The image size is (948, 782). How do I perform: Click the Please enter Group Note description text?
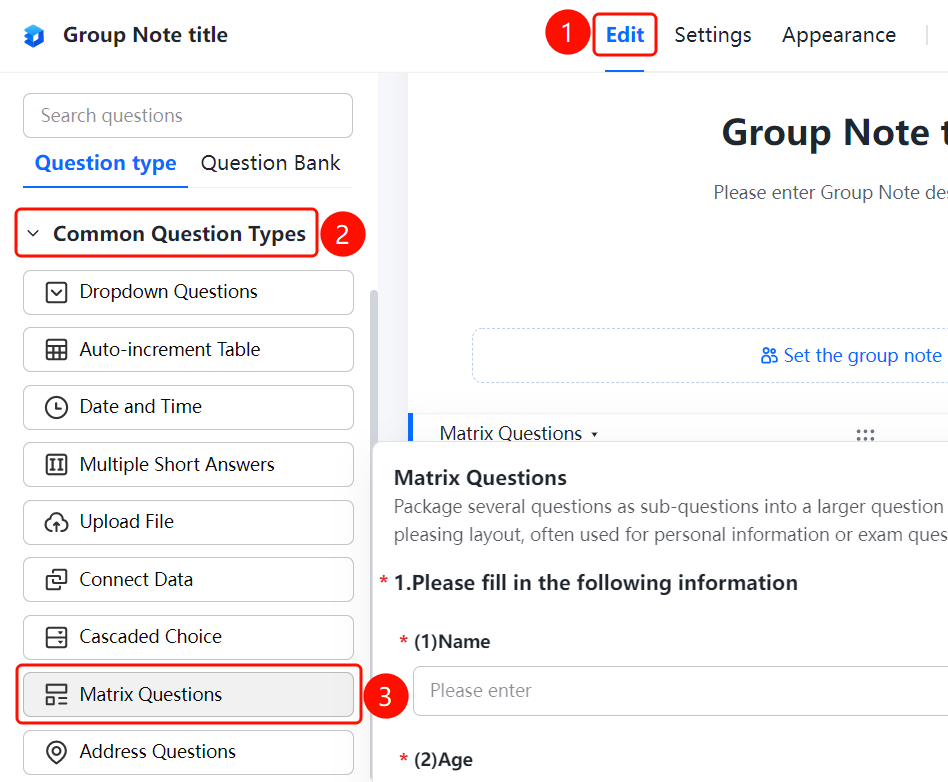click(x=830, y=192)
